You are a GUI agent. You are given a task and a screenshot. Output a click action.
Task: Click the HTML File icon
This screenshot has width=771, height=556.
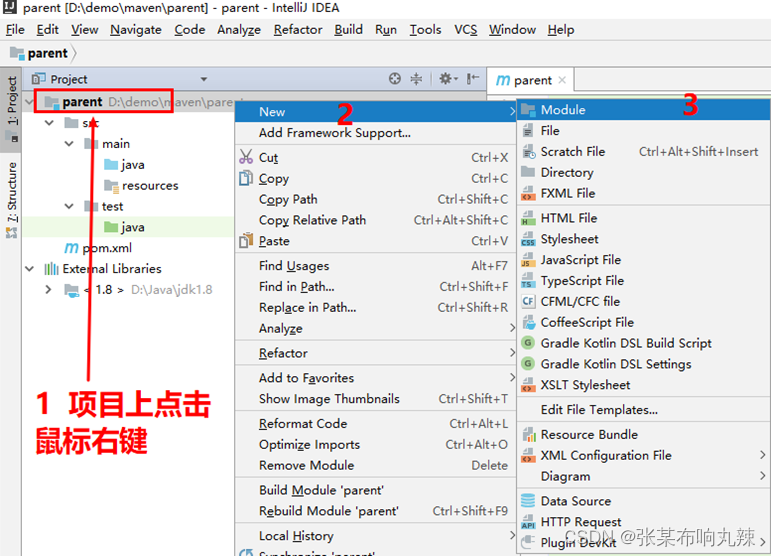tap(528, 218)
